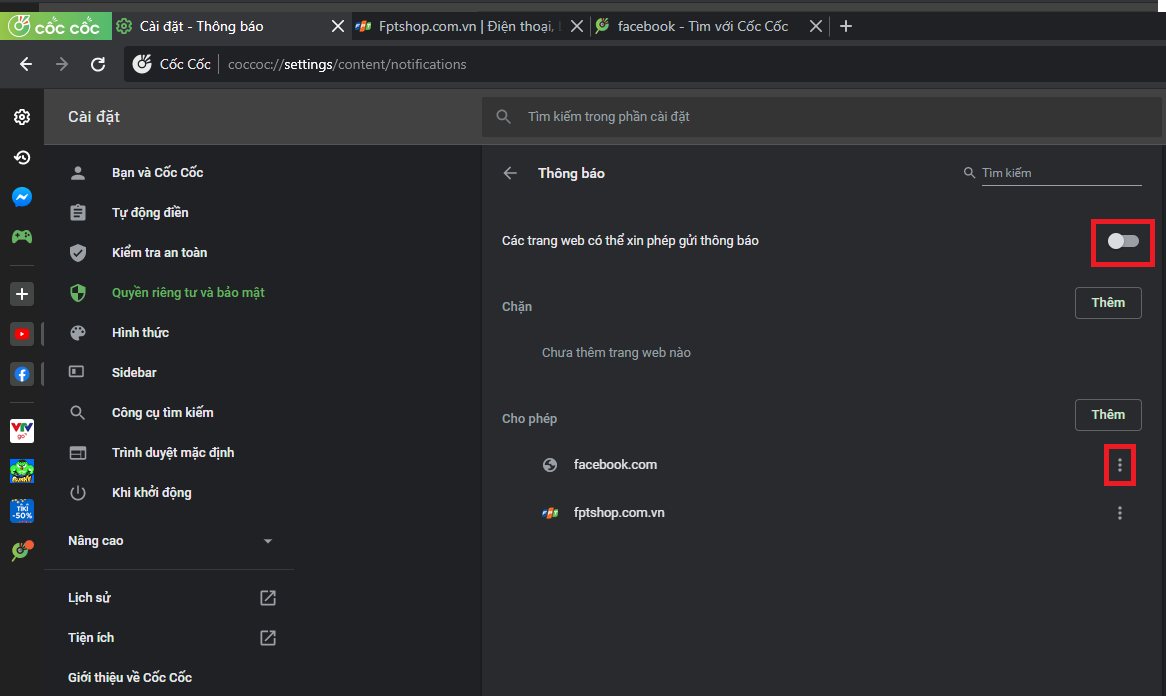
Task: Click the Cốc Cốc logo button
Action: (56, 26)
